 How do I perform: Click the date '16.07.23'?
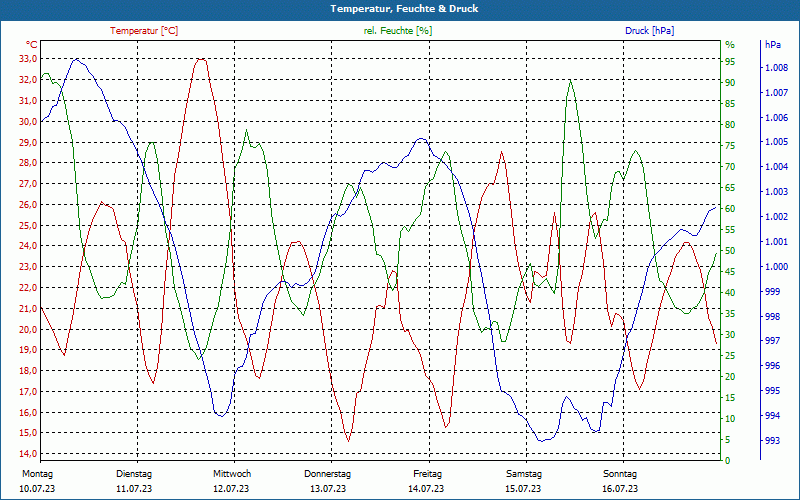[x=620, y=489]
